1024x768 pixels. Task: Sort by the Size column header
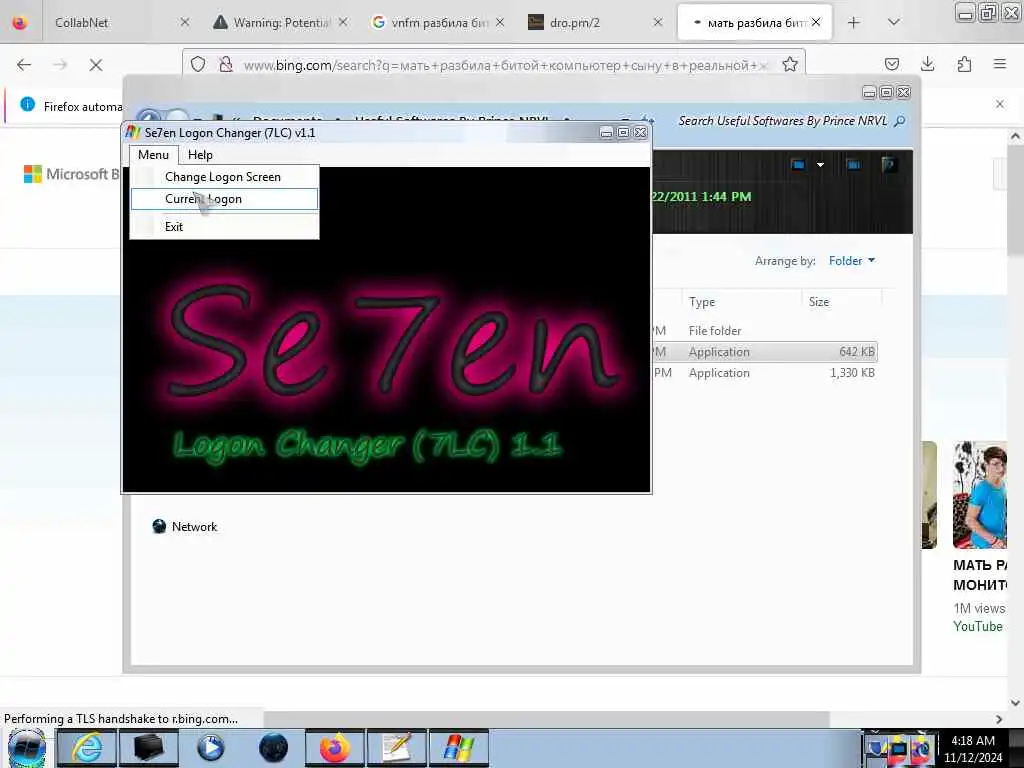click(841, 302)
